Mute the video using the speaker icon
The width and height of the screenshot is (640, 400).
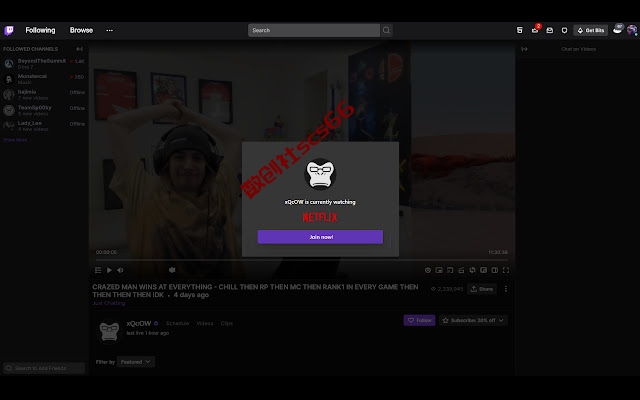tap(120, 270)
